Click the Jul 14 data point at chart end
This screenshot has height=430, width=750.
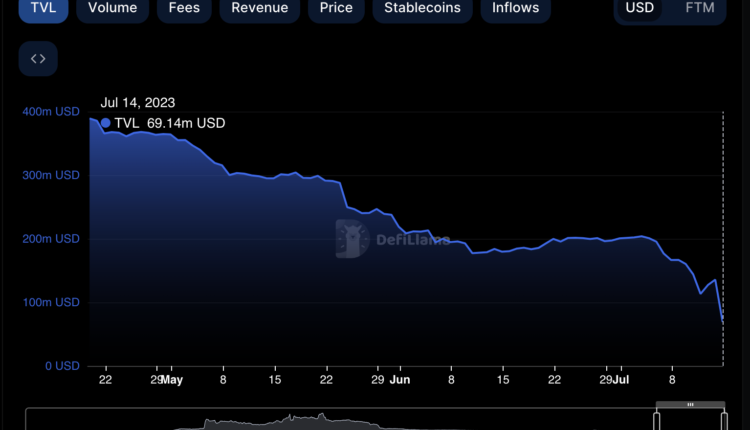723,322
